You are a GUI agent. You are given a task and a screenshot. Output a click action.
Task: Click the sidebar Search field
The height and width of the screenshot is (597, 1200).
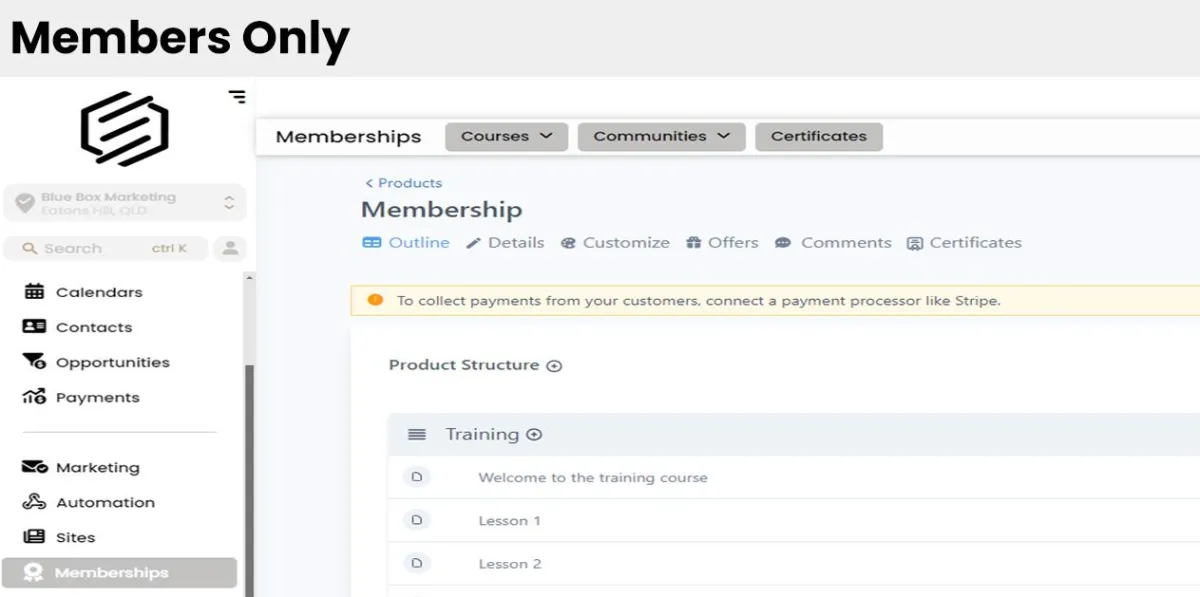pyautogui.click(x=105, y=248)
